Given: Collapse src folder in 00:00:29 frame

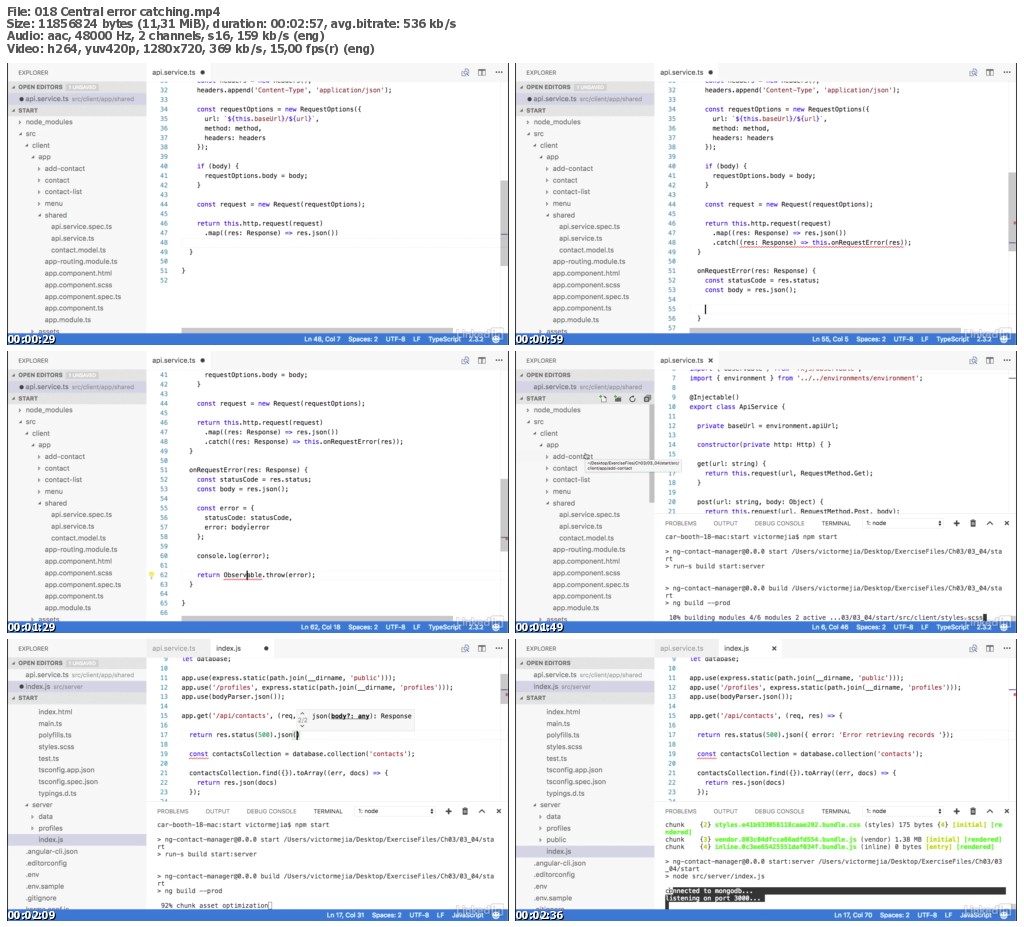Looking at the screenshot, I should point(20,134).
